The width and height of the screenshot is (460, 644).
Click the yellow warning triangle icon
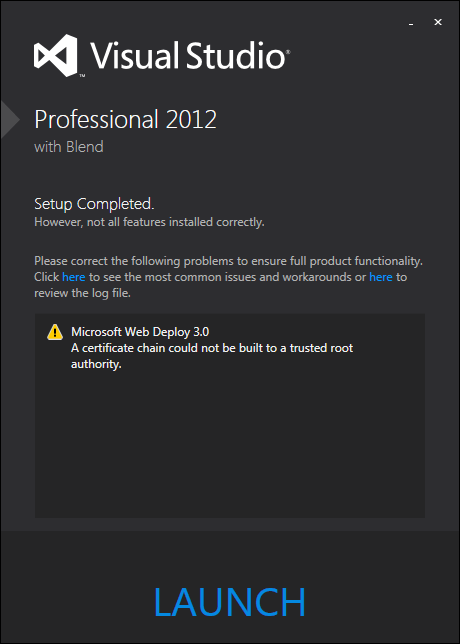[55, 332]
